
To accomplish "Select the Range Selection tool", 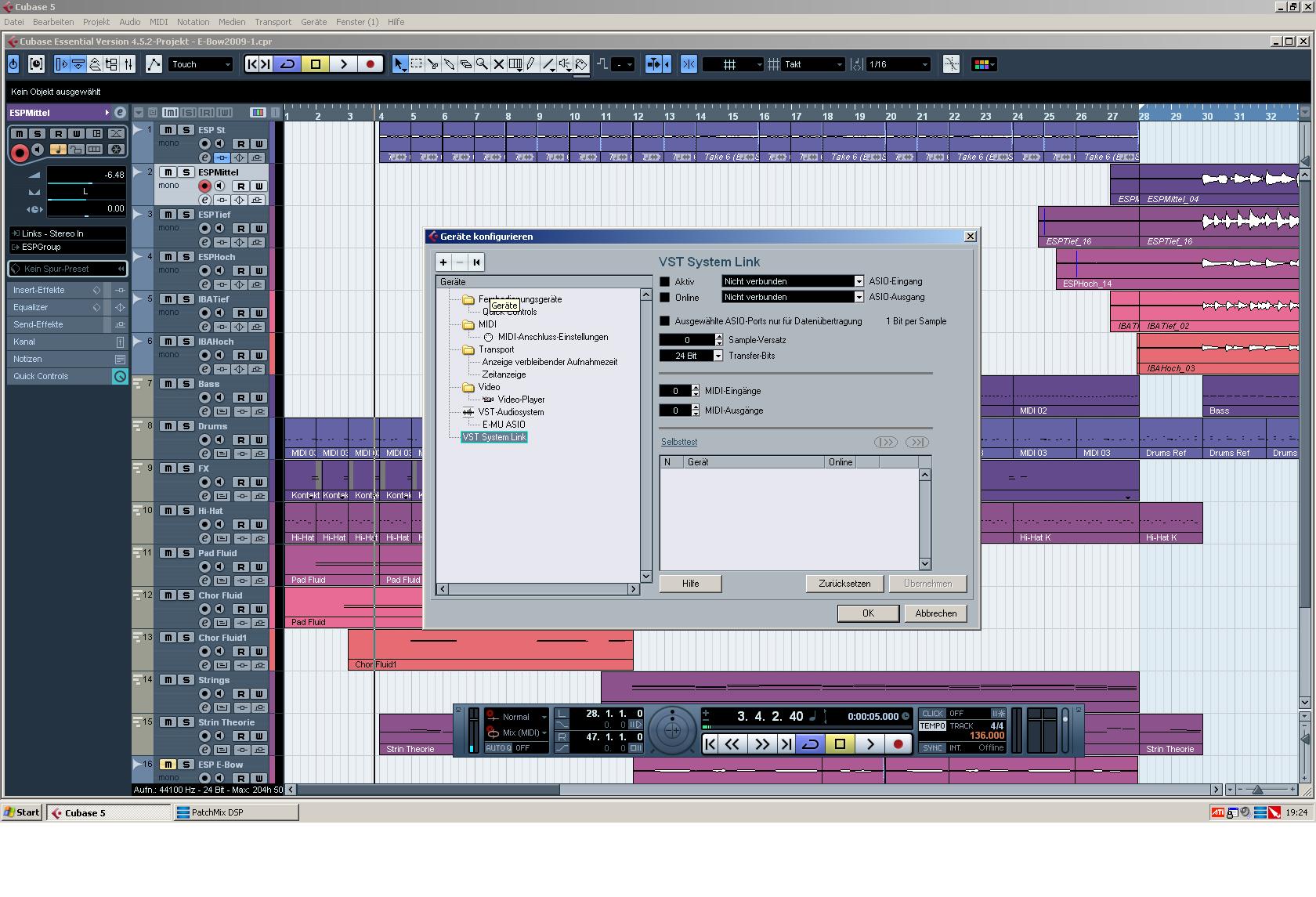I will [417, 64].
